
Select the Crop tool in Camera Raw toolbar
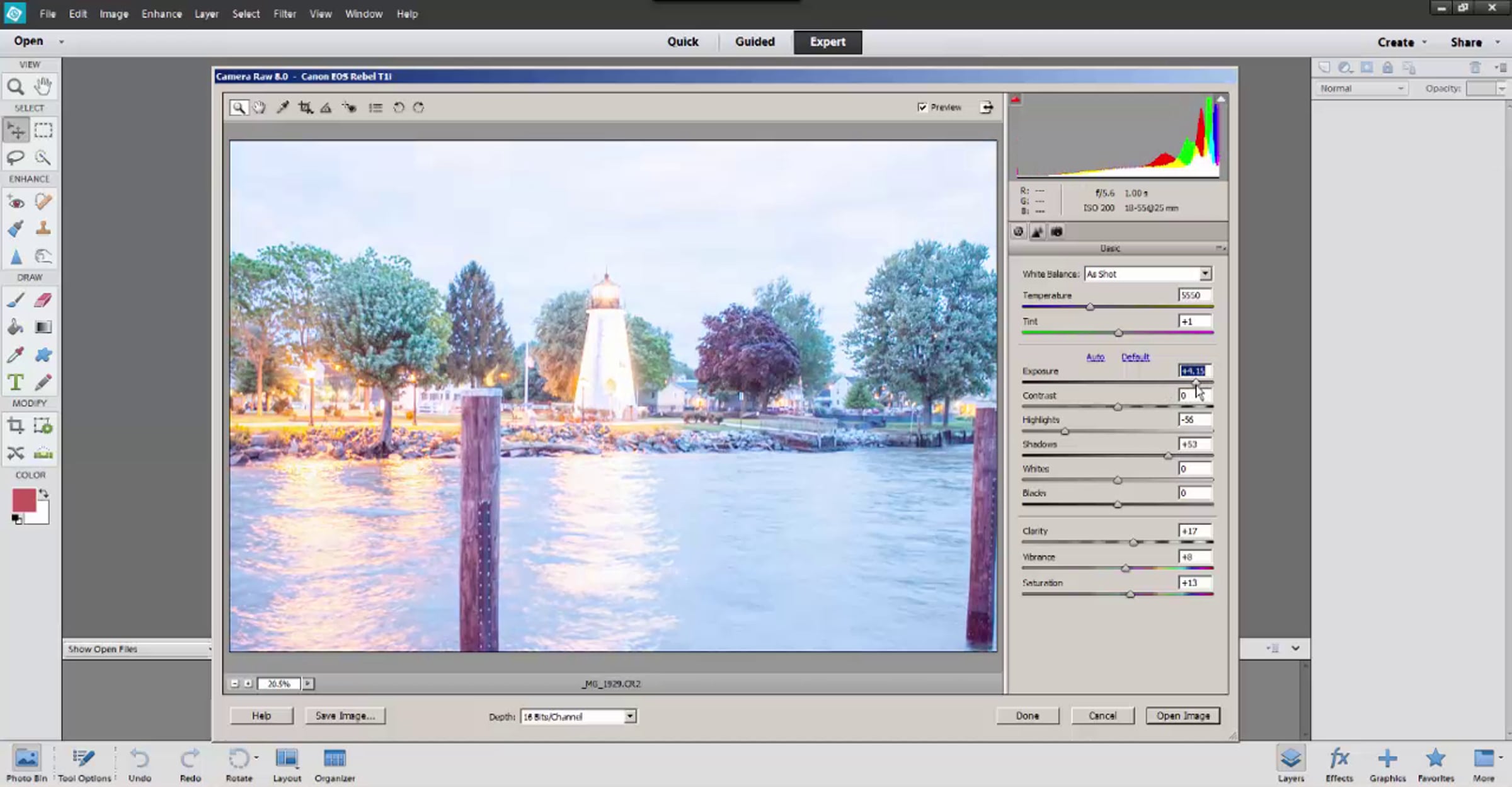click(306, 108)
